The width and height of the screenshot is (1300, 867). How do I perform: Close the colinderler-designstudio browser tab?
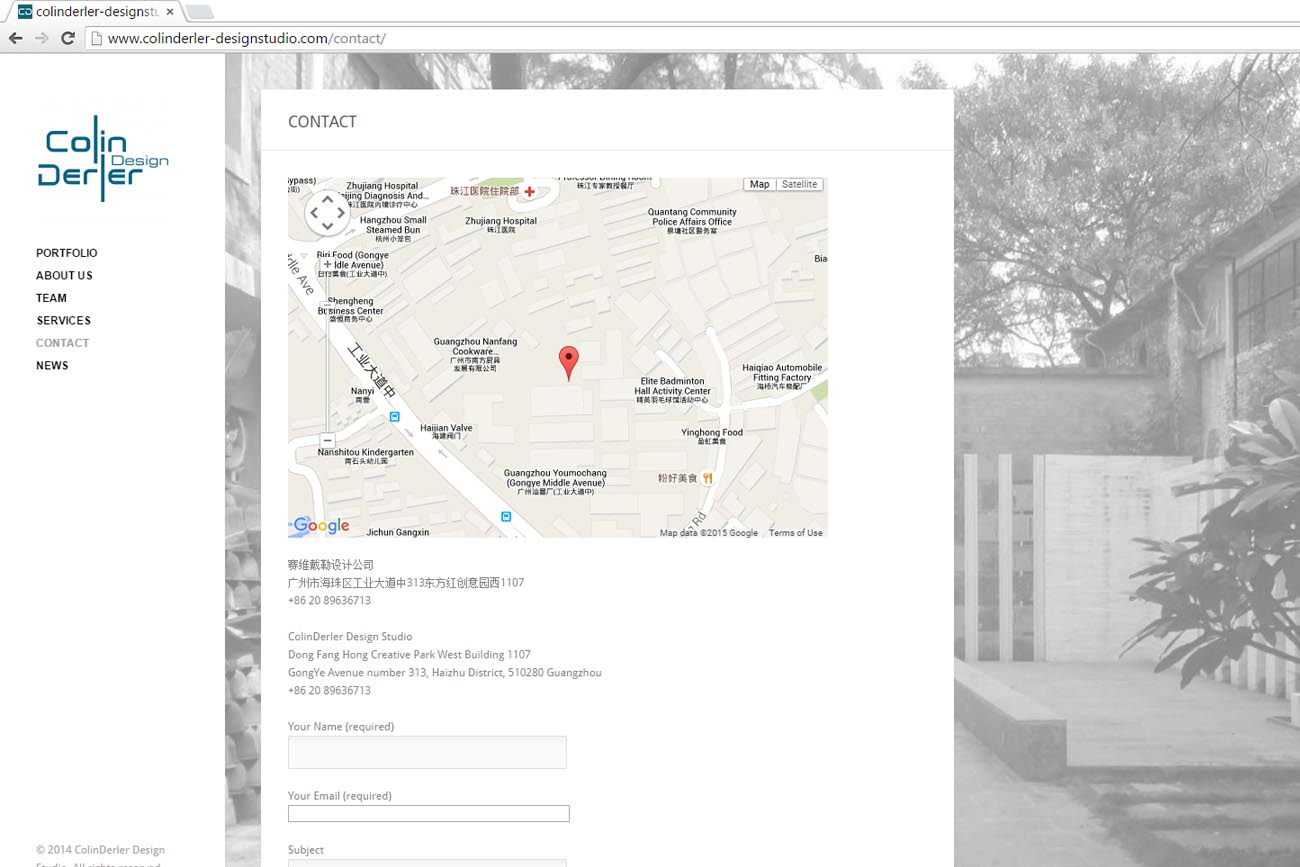(x=170, y=12)
